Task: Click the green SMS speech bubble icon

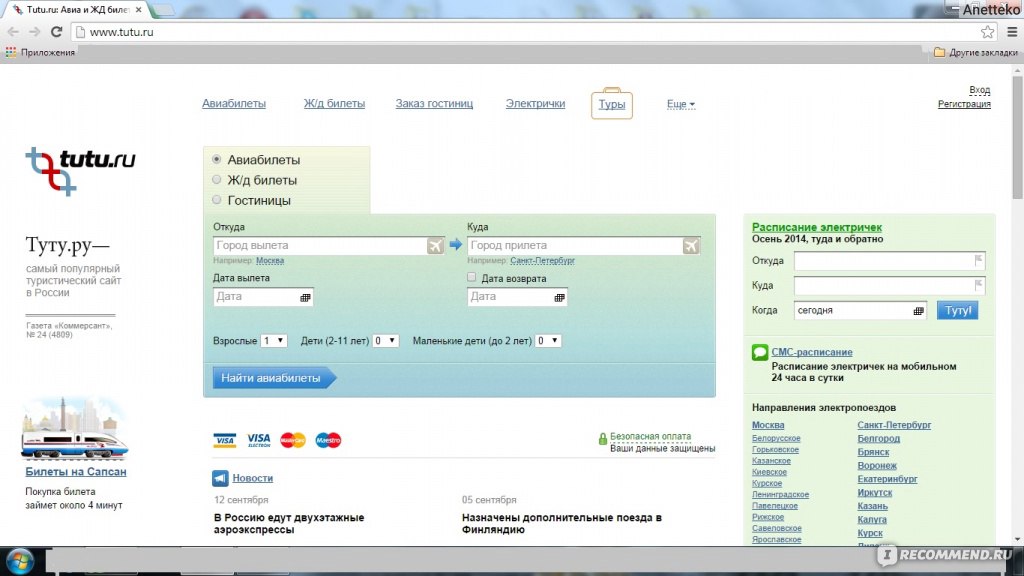Action: pyautogui.click(x=760, y=353)
